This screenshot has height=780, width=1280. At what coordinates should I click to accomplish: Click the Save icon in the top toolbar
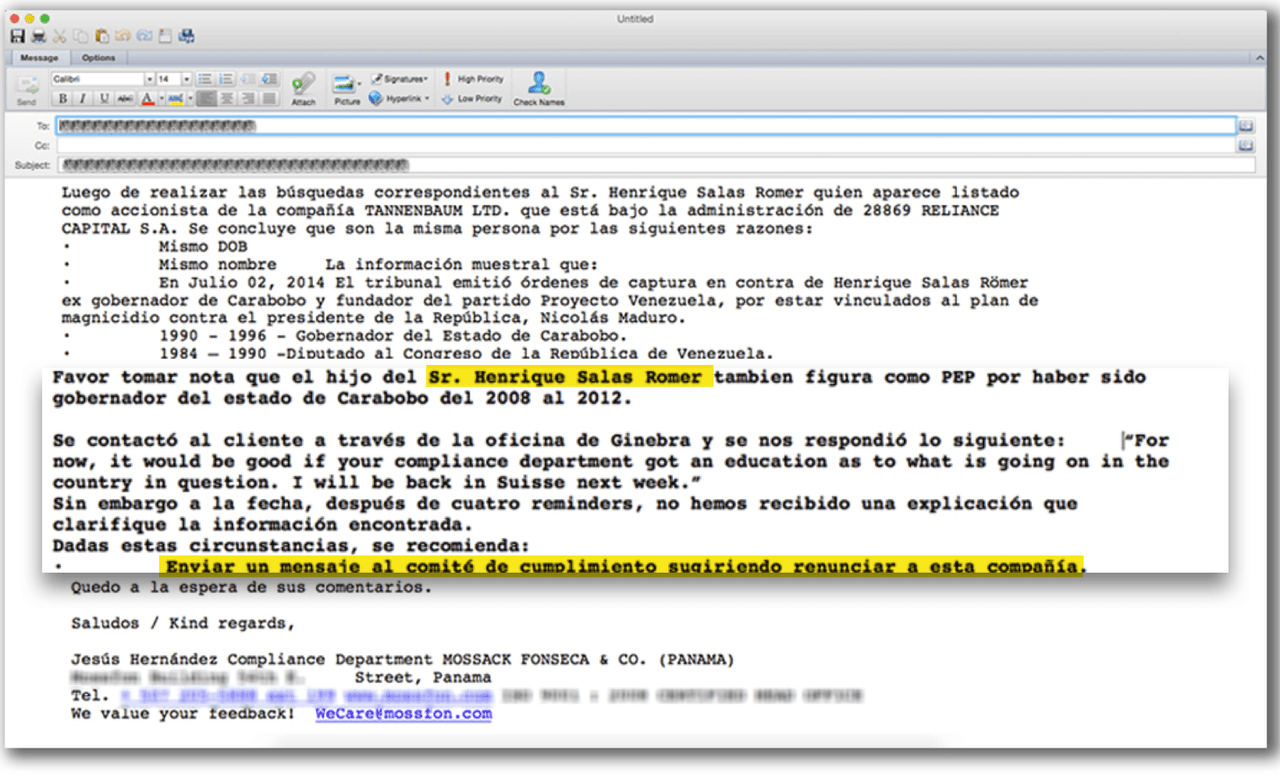click(17, 36)
